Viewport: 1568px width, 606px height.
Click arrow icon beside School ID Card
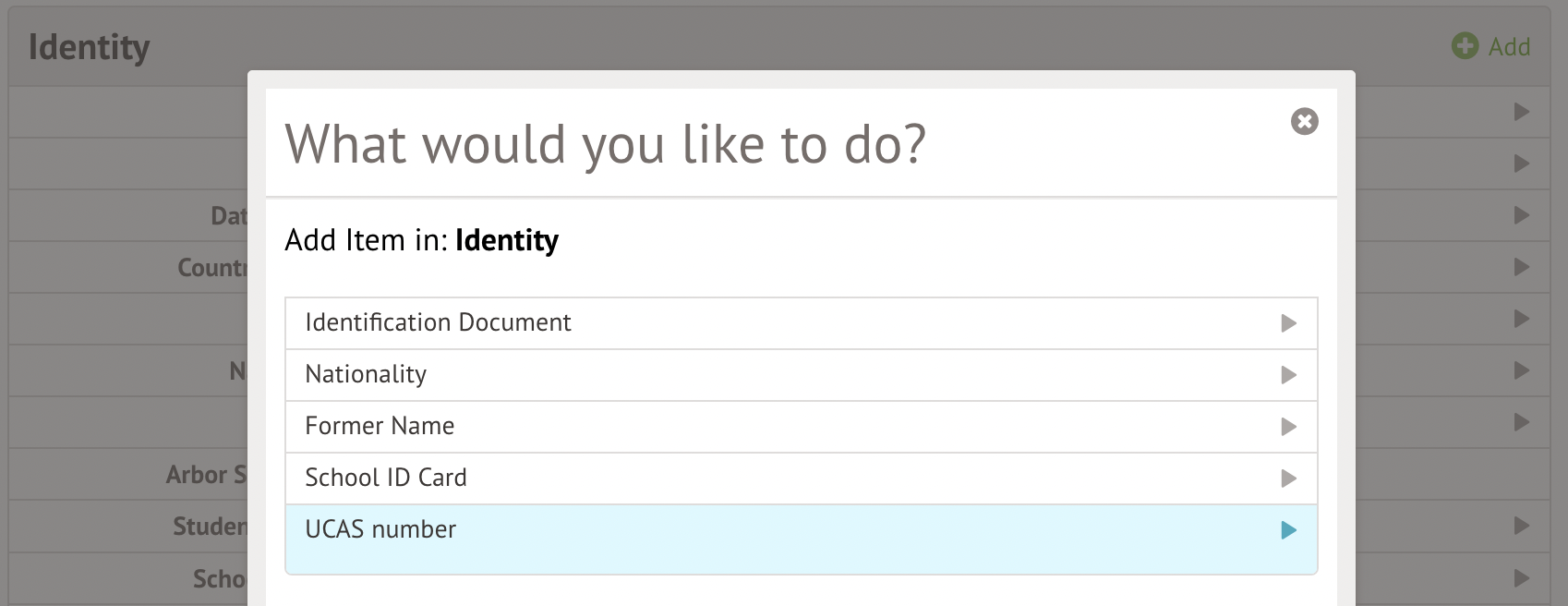point(1289,479)
